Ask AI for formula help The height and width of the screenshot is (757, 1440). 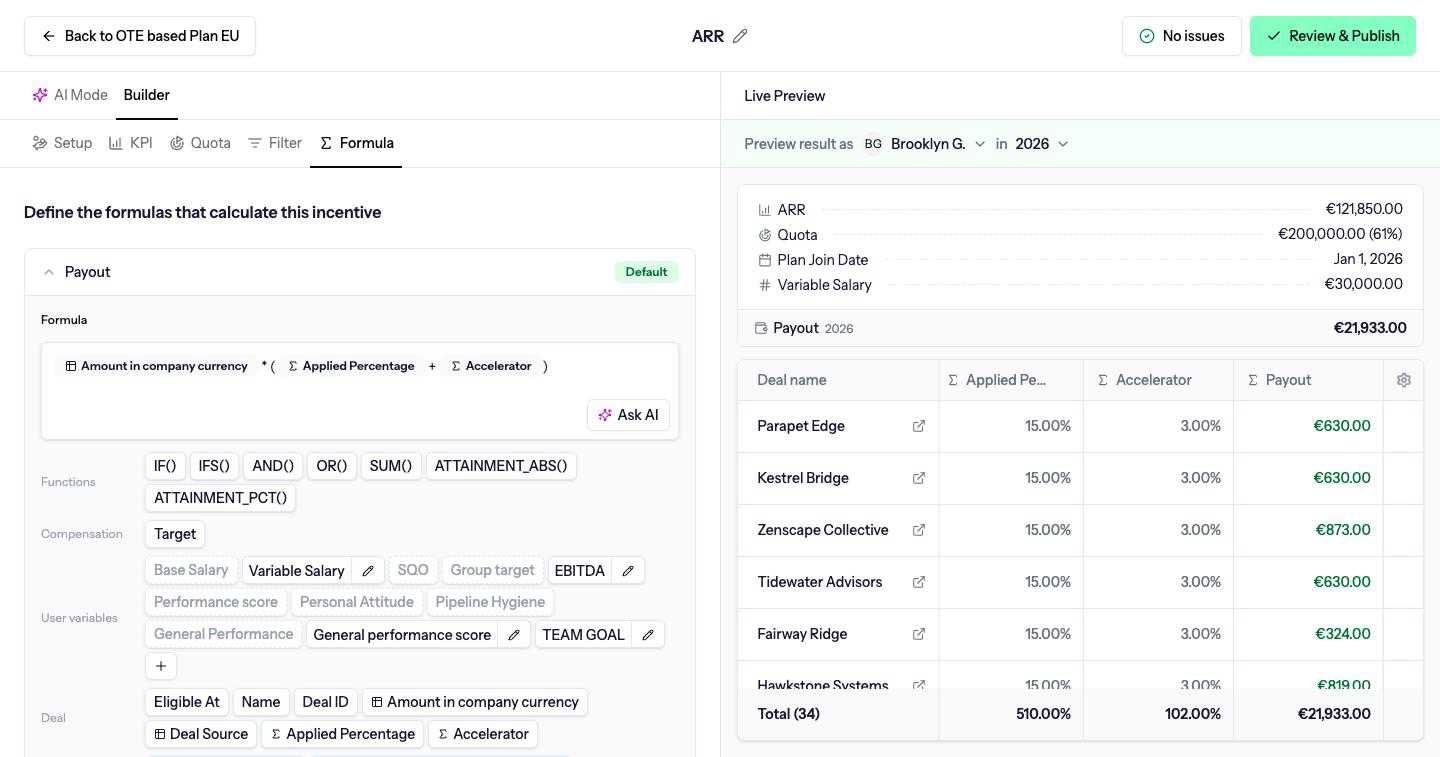tap(629, 415)
